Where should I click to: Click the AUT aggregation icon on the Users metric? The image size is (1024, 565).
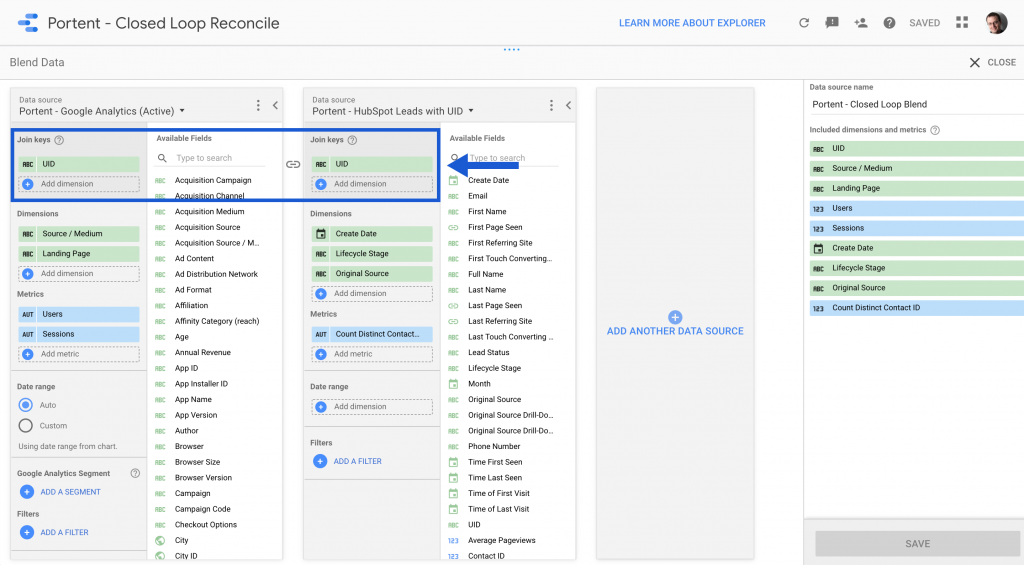(27, 314)
